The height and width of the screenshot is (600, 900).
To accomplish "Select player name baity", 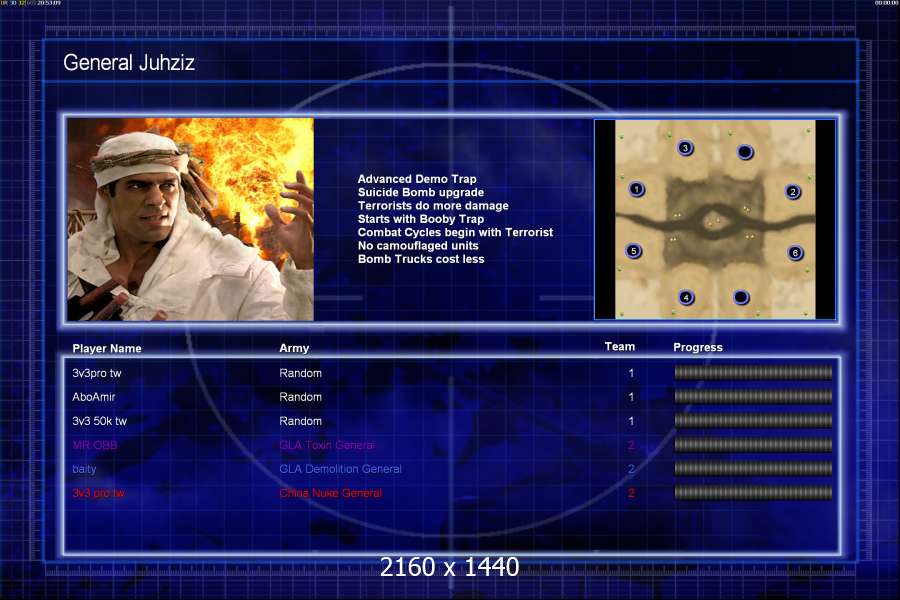I will pyautogui.click(x=84, y=469).
